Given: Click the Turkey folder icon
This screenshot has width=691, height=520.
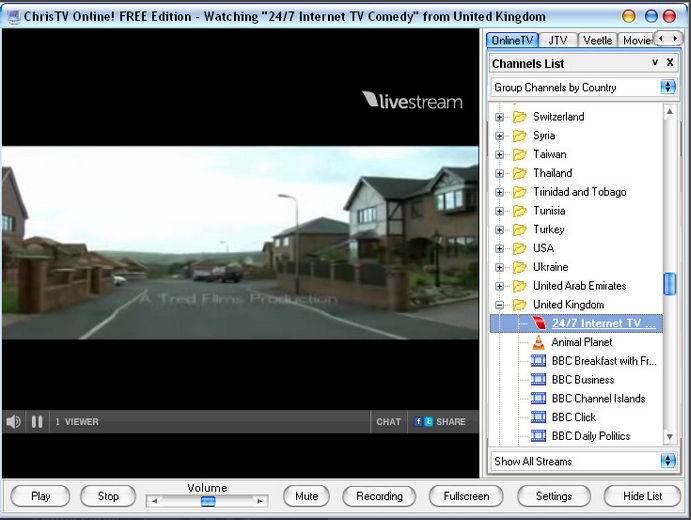Looking at the screenshot, I should point(520,230).
